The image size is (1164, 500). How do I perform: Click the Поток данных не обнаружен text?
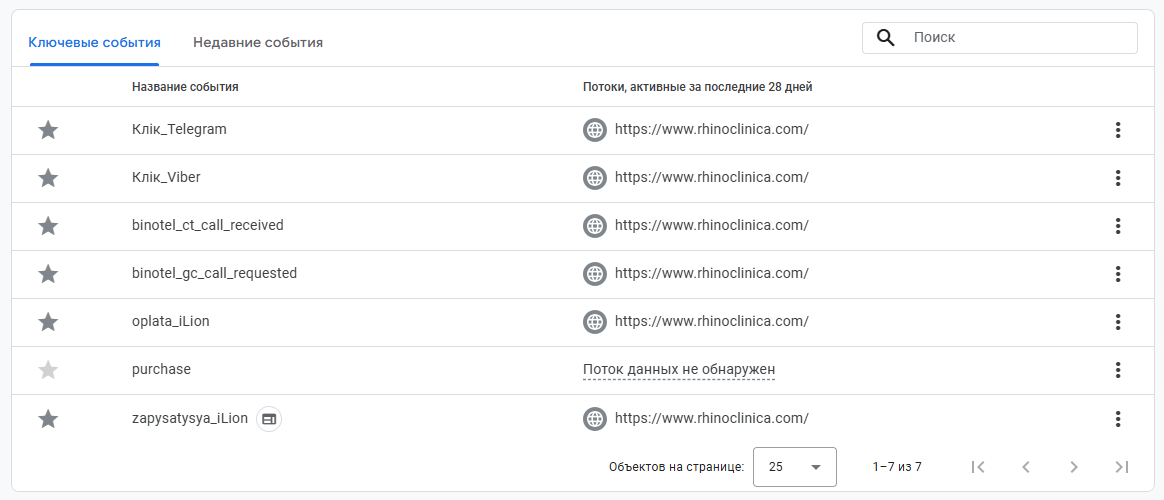pos(679,370)
